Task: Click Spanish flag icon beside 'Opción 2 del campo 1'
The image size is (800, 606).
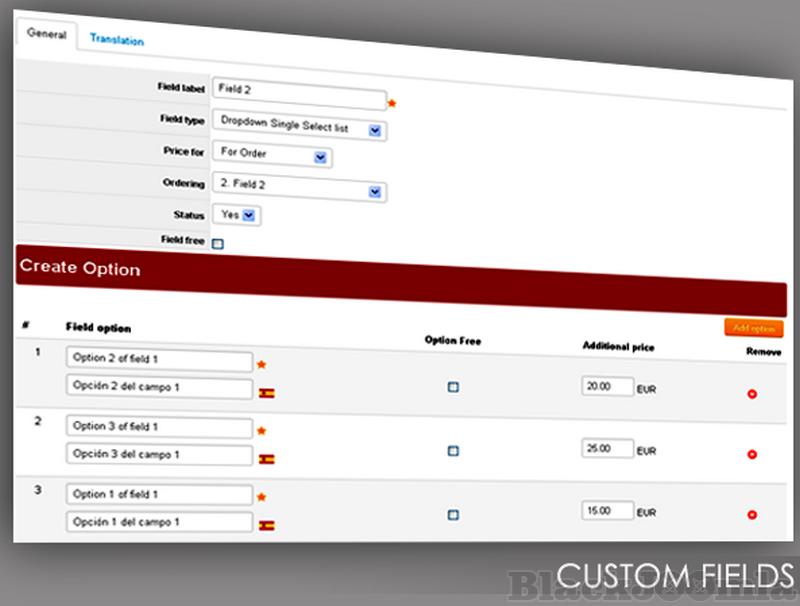Action: [266, 393]
